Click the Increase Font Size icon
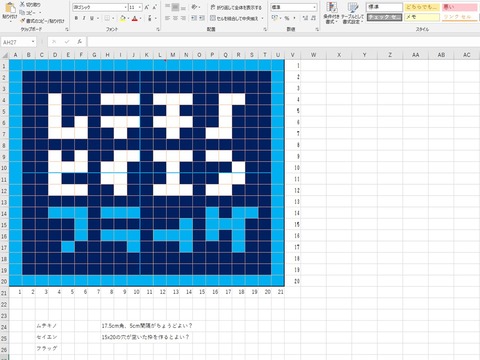This screenshot has height=360, width=480. tap(147, 7)
